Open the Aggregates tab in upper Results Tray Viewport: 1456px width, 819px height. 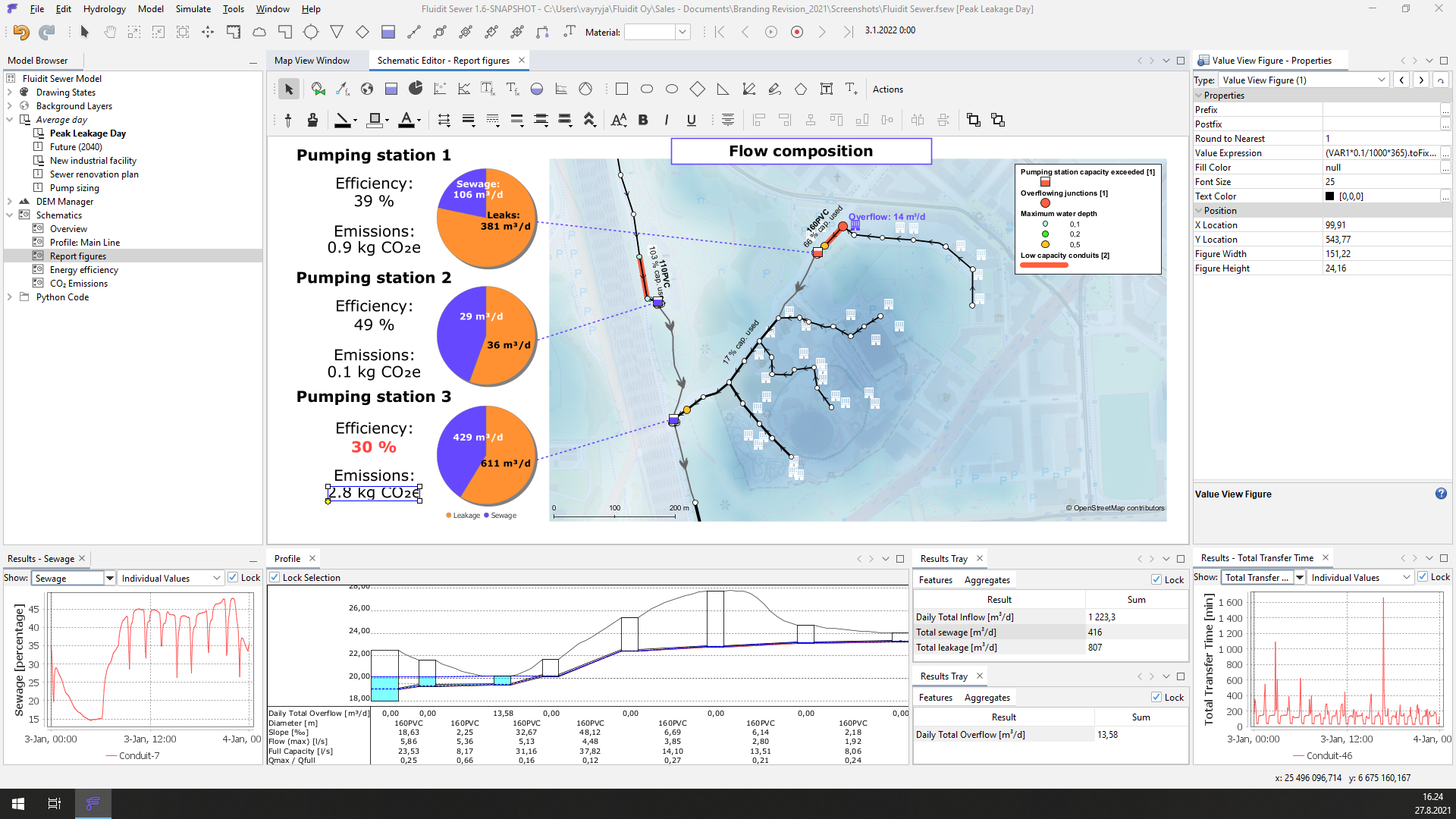tap(987, 580)
